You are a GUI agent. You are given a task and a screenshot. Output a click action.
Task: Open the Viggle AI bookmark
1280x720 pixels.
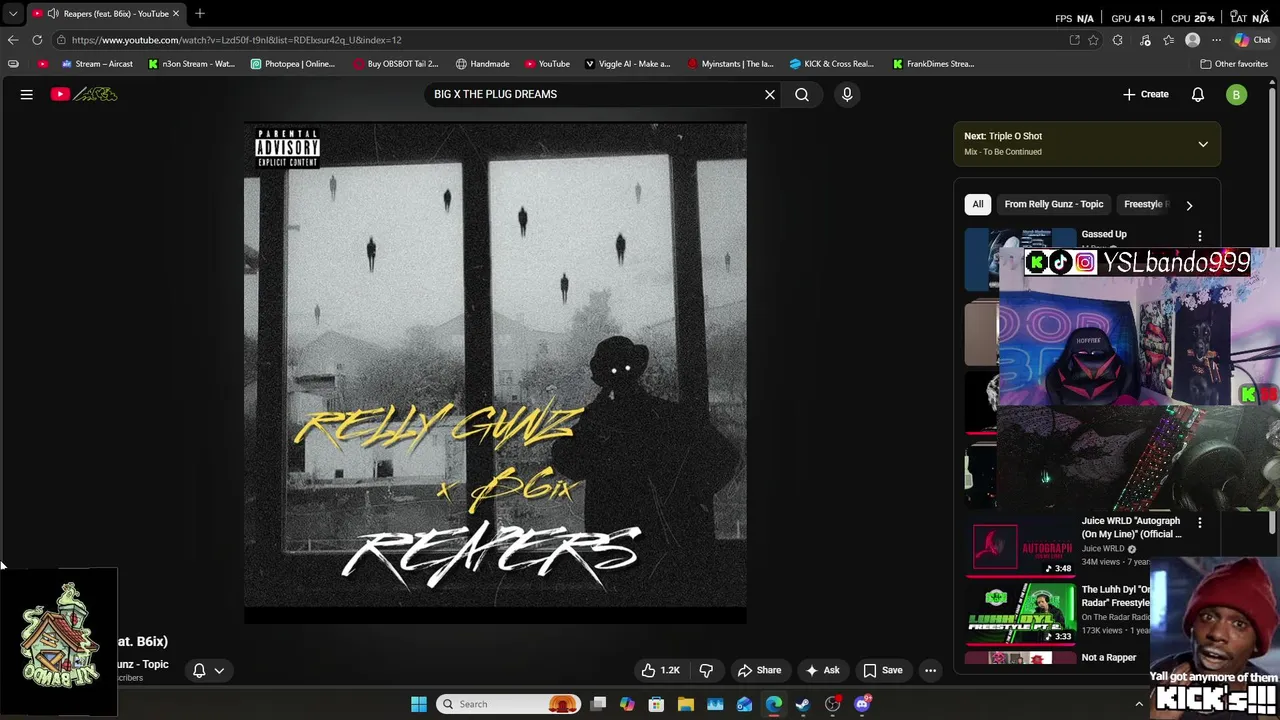[x=628, y=64]
